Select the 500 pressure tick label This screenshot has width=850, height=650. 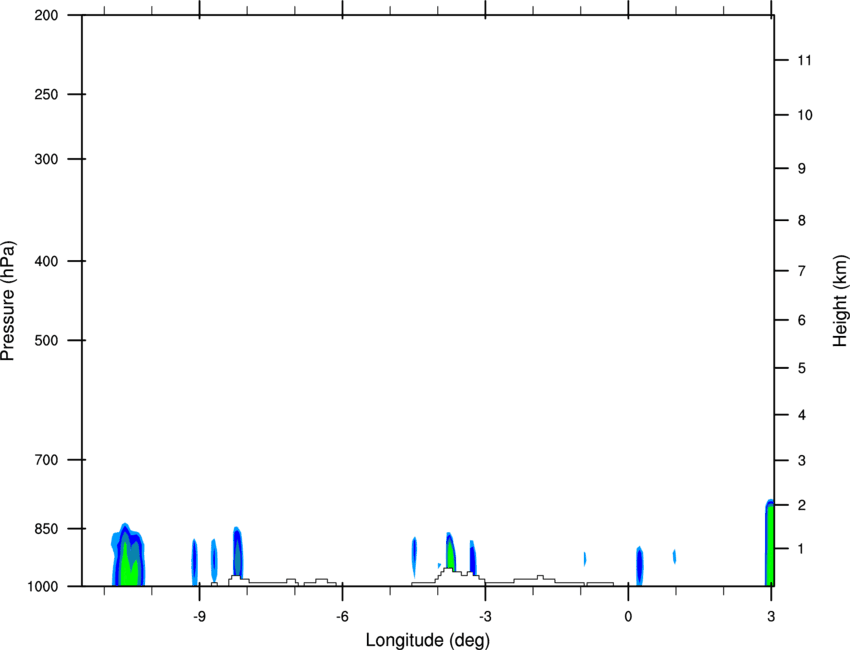(46, 340)
